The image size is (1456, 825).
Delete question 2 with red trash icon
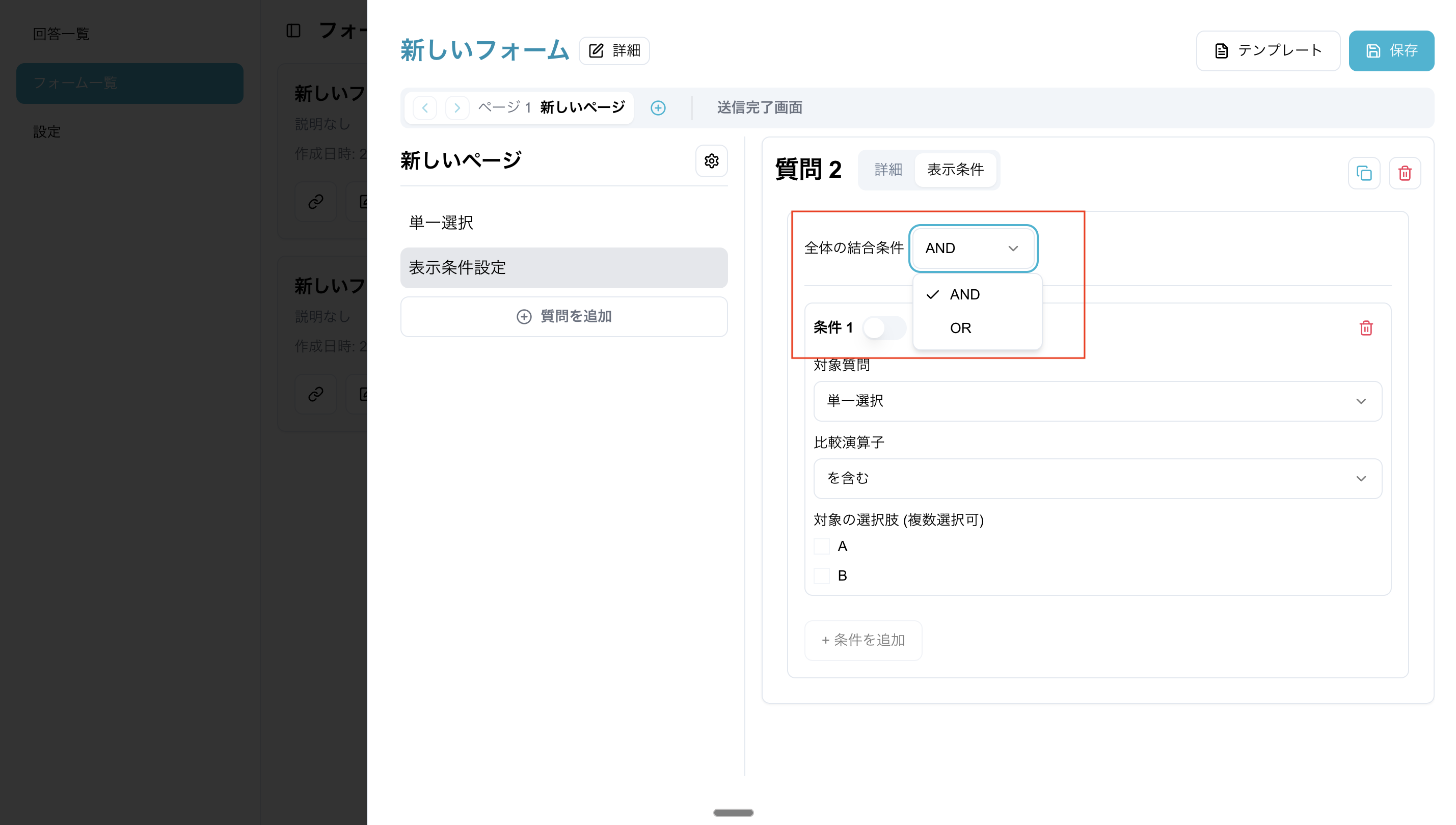click(x=1405, y=173)
